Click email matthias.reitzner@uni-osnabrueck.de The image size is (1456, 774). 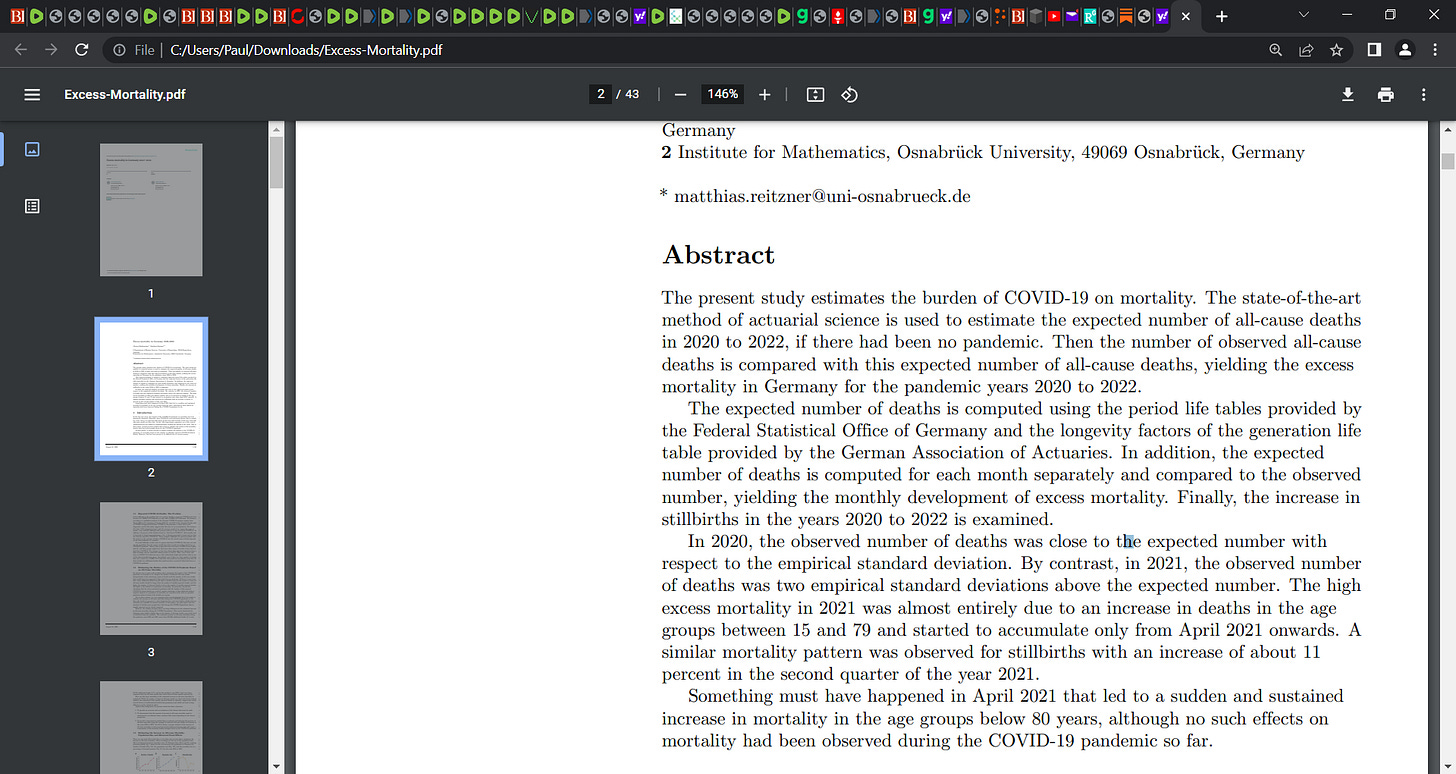pyautogui.click(x=822, y=197)
